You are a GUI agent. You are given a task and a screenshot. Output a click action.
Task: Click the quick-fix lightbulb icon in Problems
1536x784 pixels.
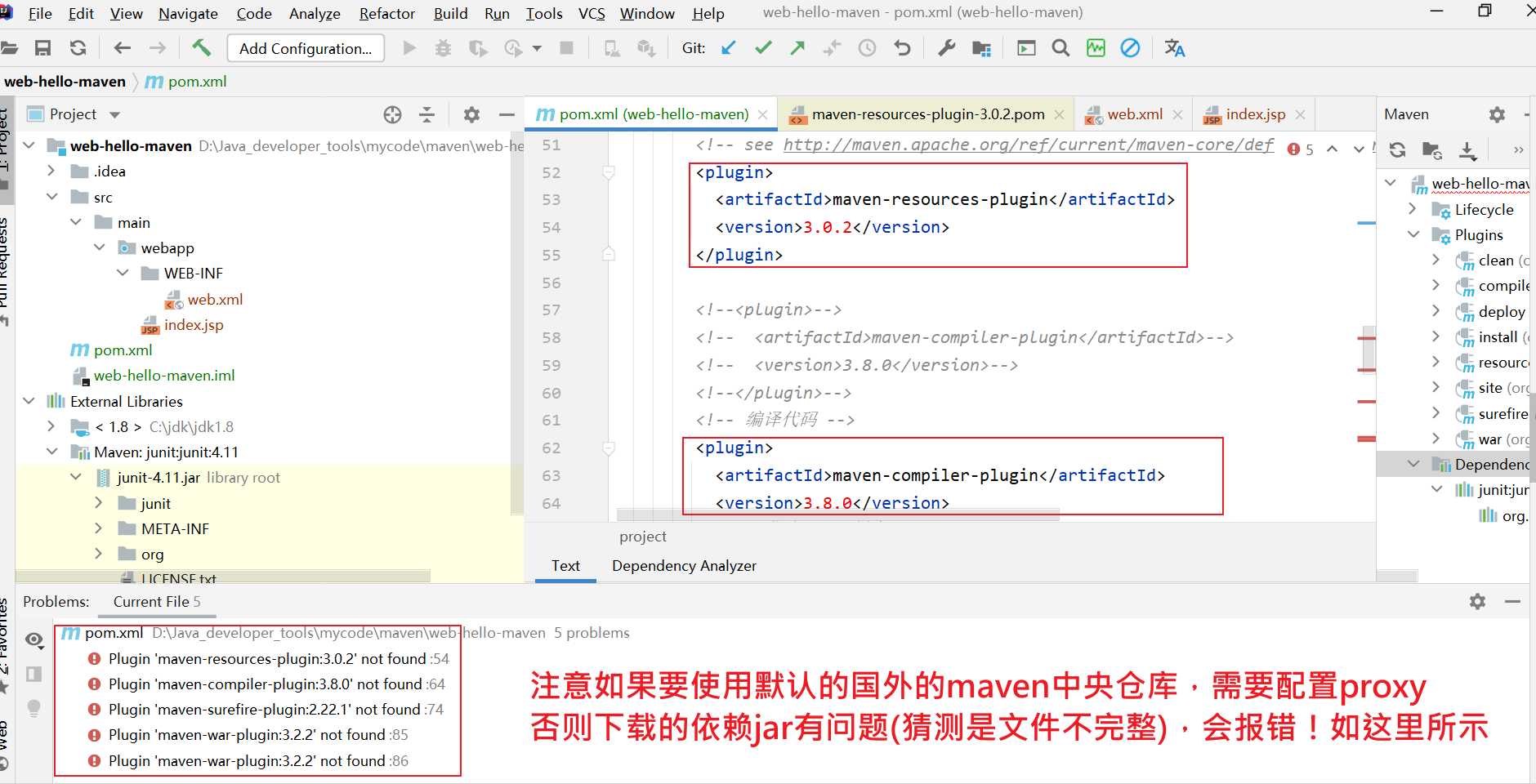coord(34,708)
